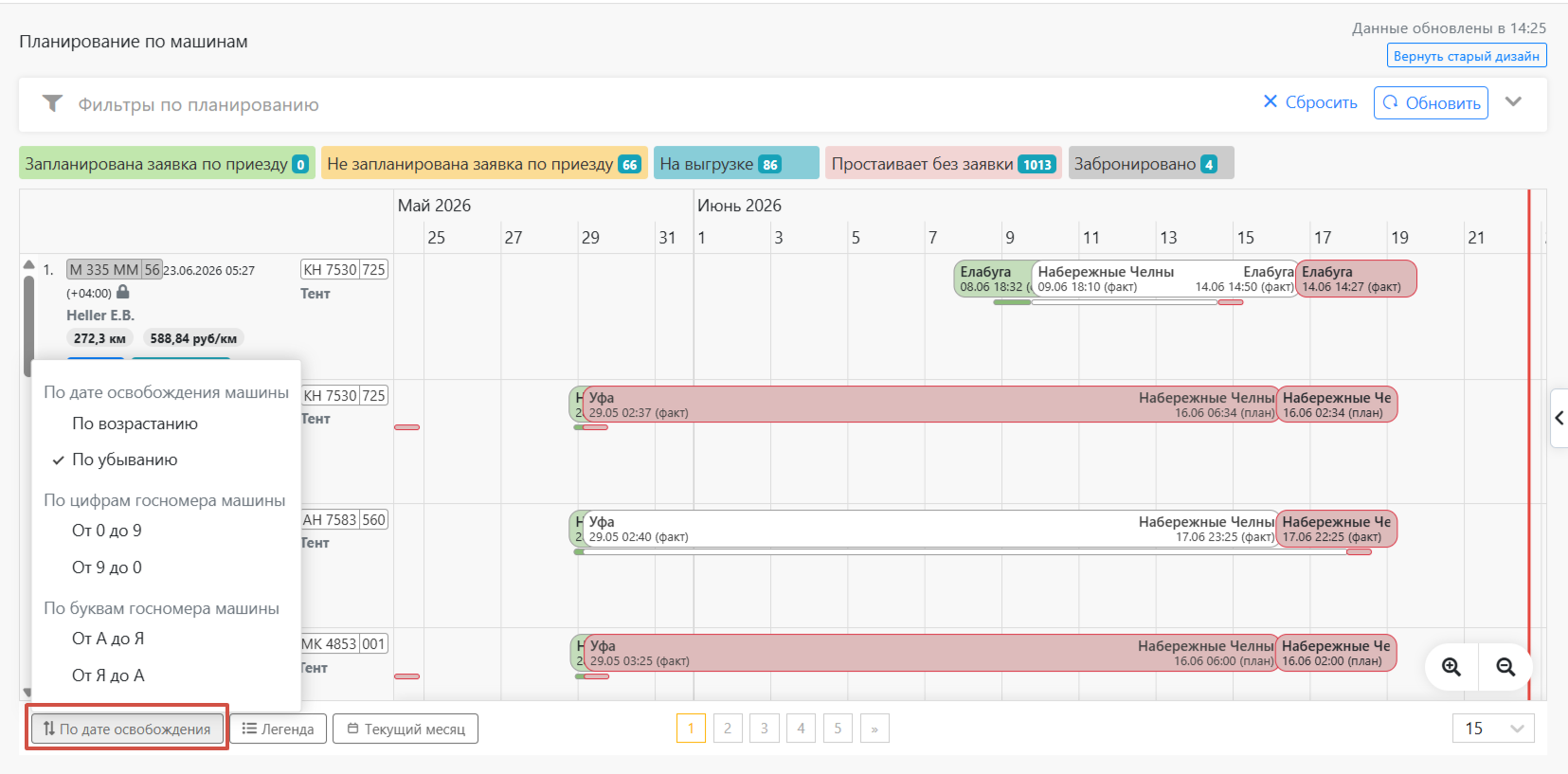The height and width of the screenshot is (774, 1568).
Task: Open the Легенда legend button
Action: (279, 729)
